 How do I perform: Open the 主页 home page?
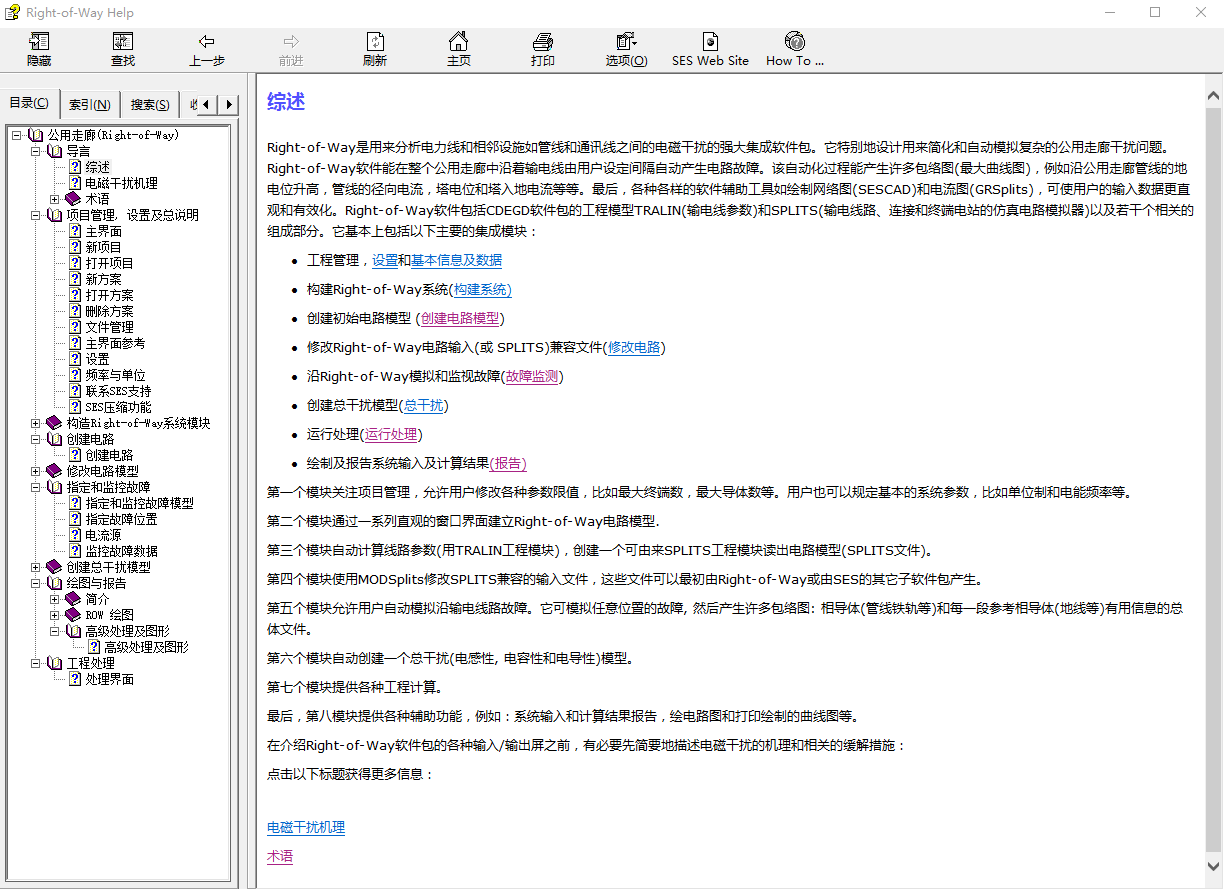[x=459, y=49]
